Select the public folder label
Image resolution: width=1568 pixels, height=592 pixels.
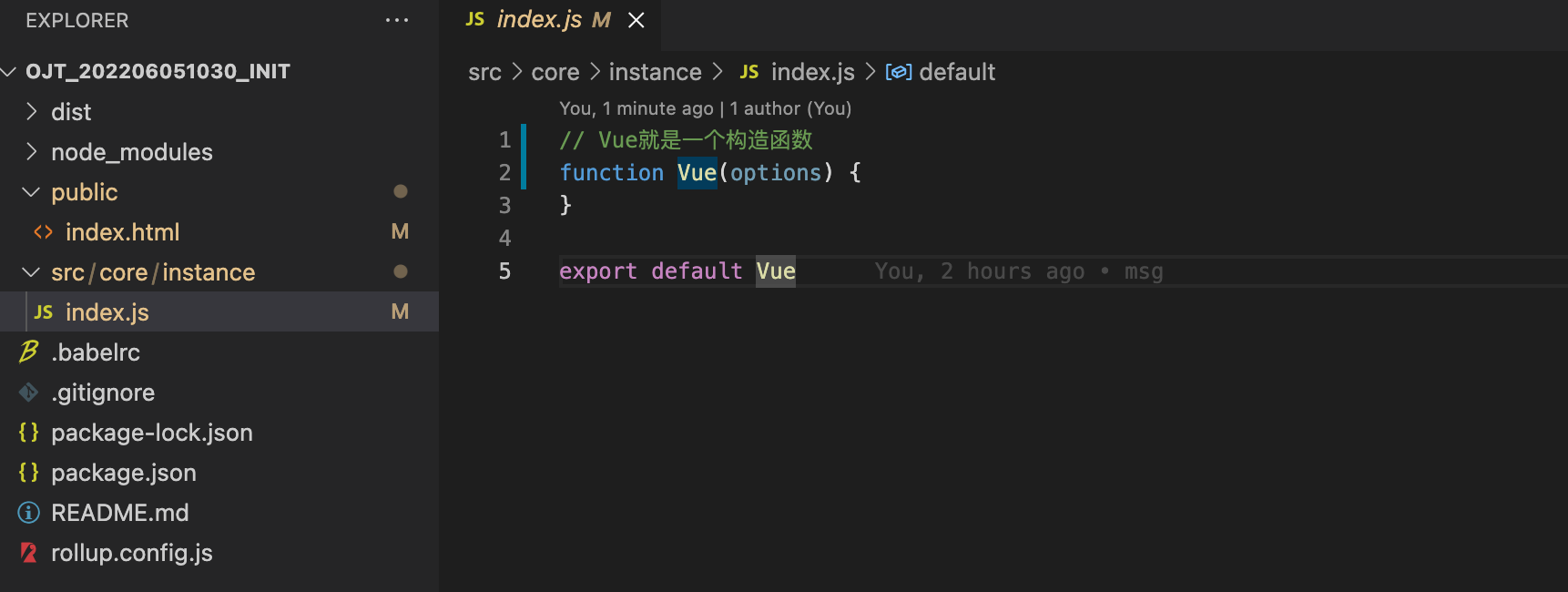pyautogui.click(x=85, y=192)
